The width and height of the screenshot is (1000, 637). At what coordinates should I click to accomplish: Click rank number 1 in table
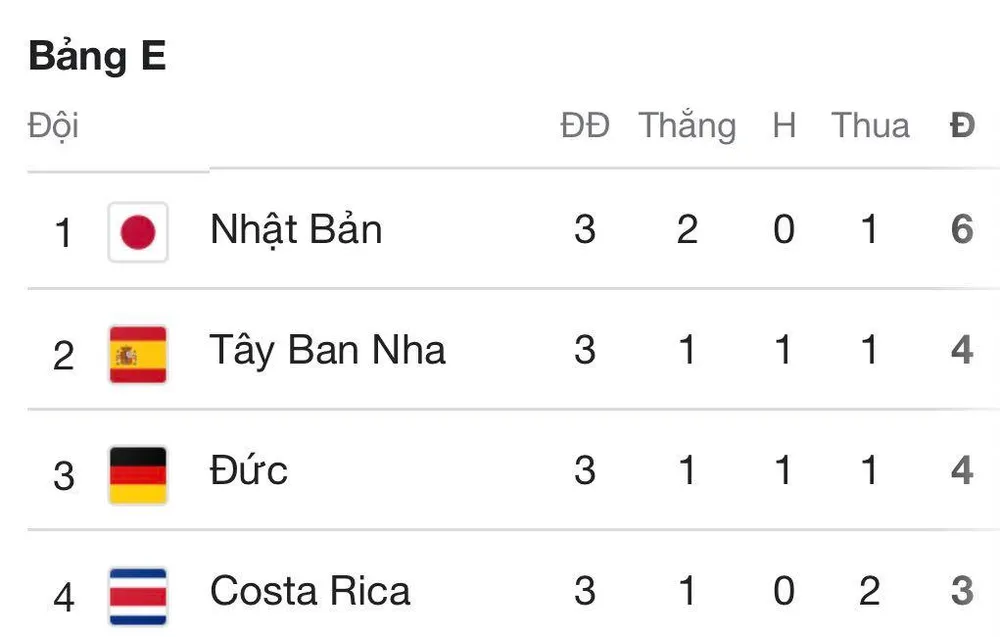[x=64, y=233]
